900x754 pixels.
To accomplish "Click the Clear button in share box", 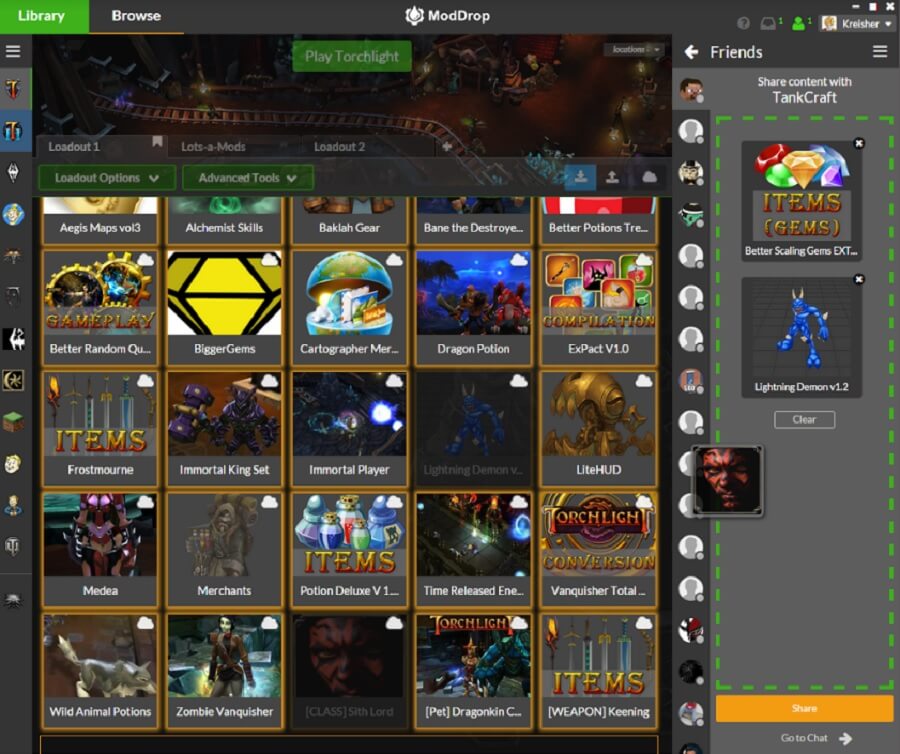I will point(804,419).
